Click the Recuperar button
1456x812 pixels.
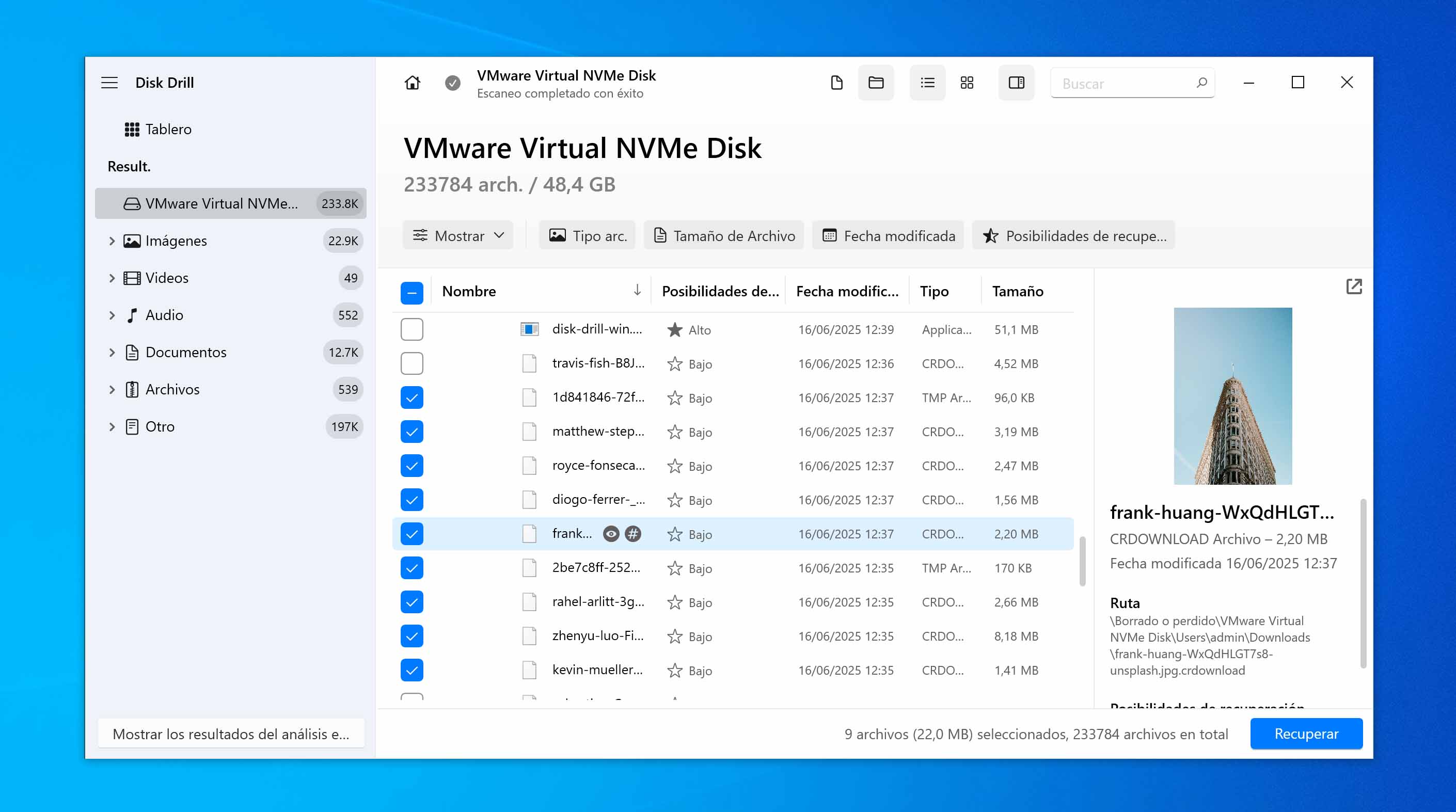pyautogui.click(x=1306, y=734)
